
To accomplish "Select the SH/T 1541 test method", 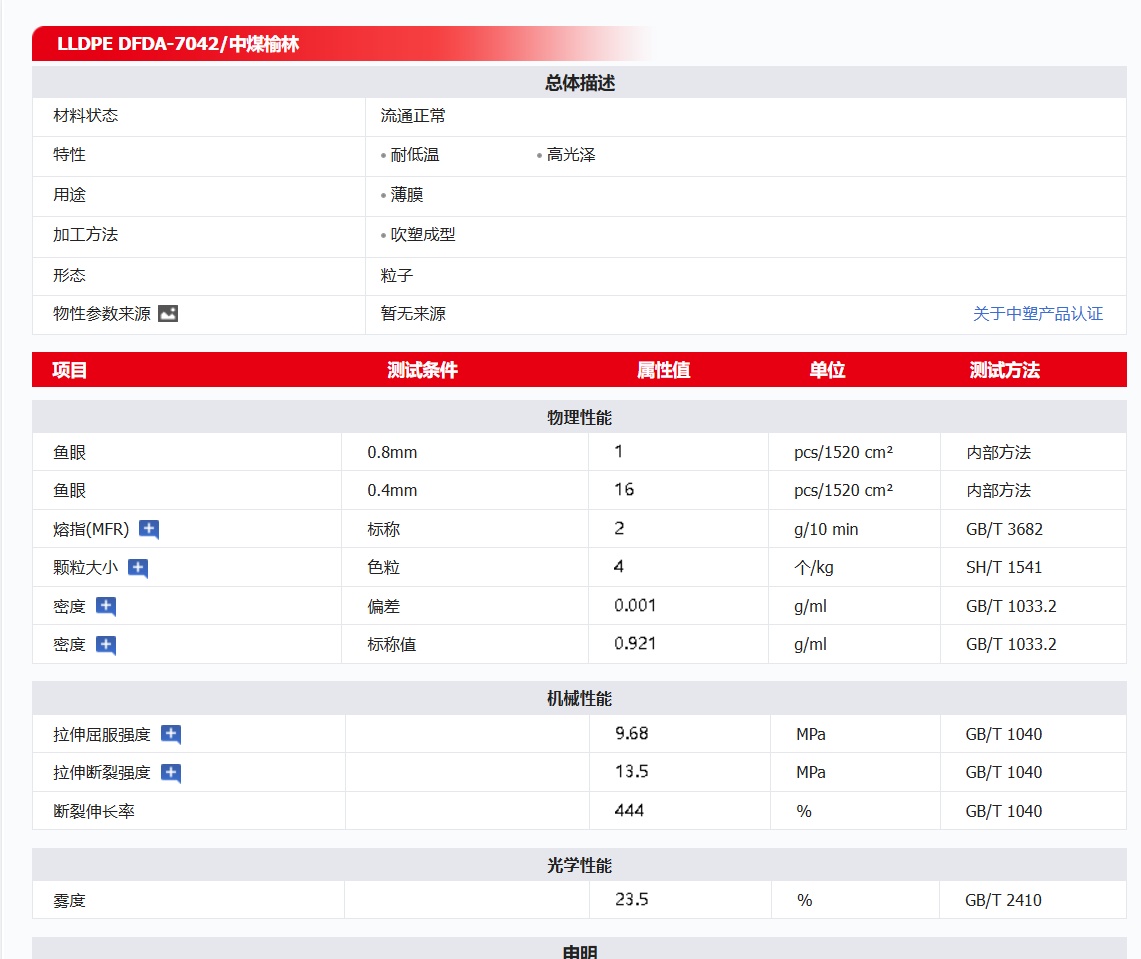I will click(1003, 568).
